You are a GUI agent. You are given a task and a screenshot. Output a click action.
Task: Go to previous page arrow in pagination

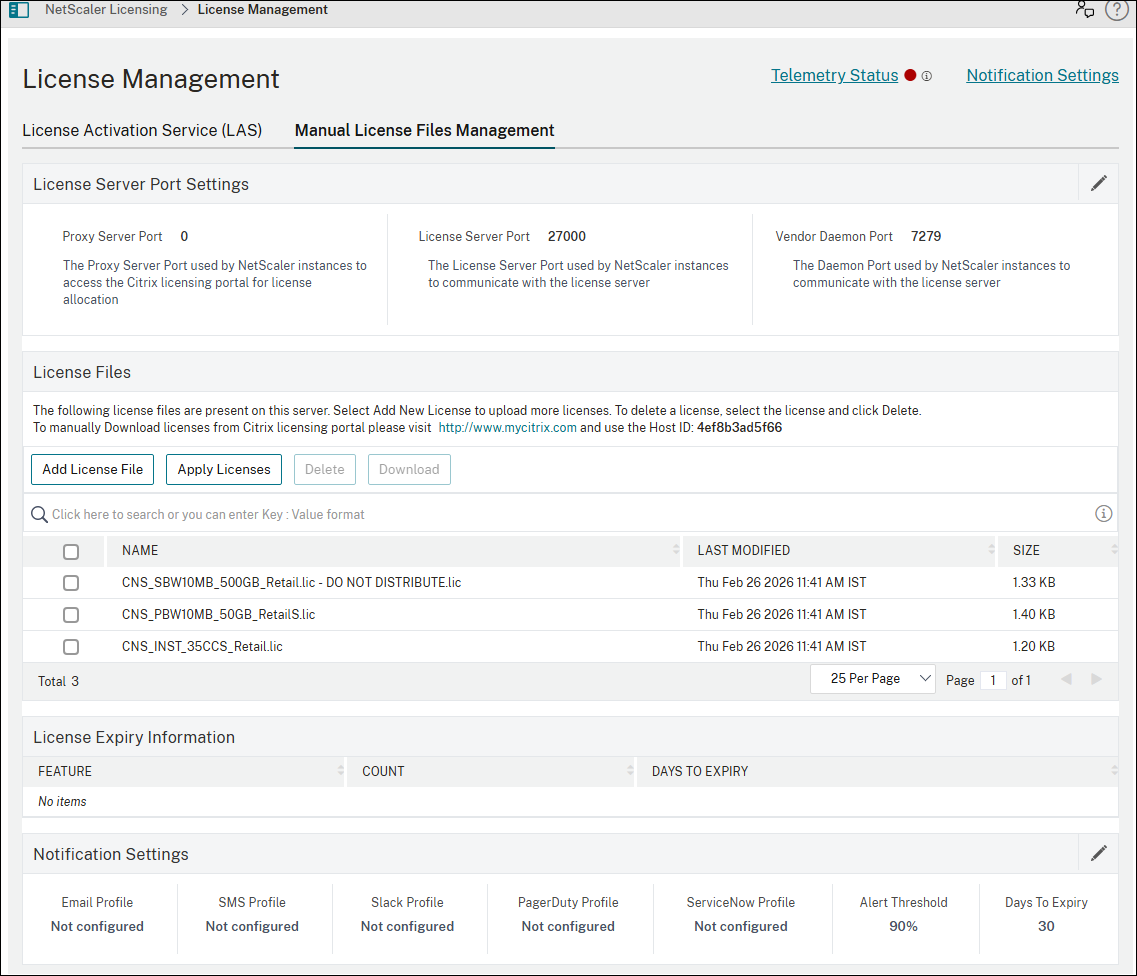point(1066,679)
